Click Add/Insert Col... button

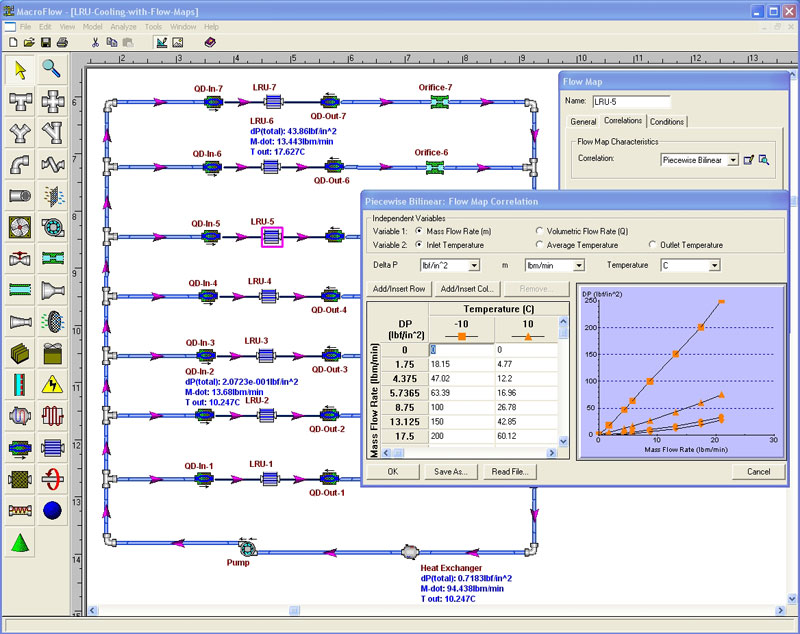coord(467,289)
